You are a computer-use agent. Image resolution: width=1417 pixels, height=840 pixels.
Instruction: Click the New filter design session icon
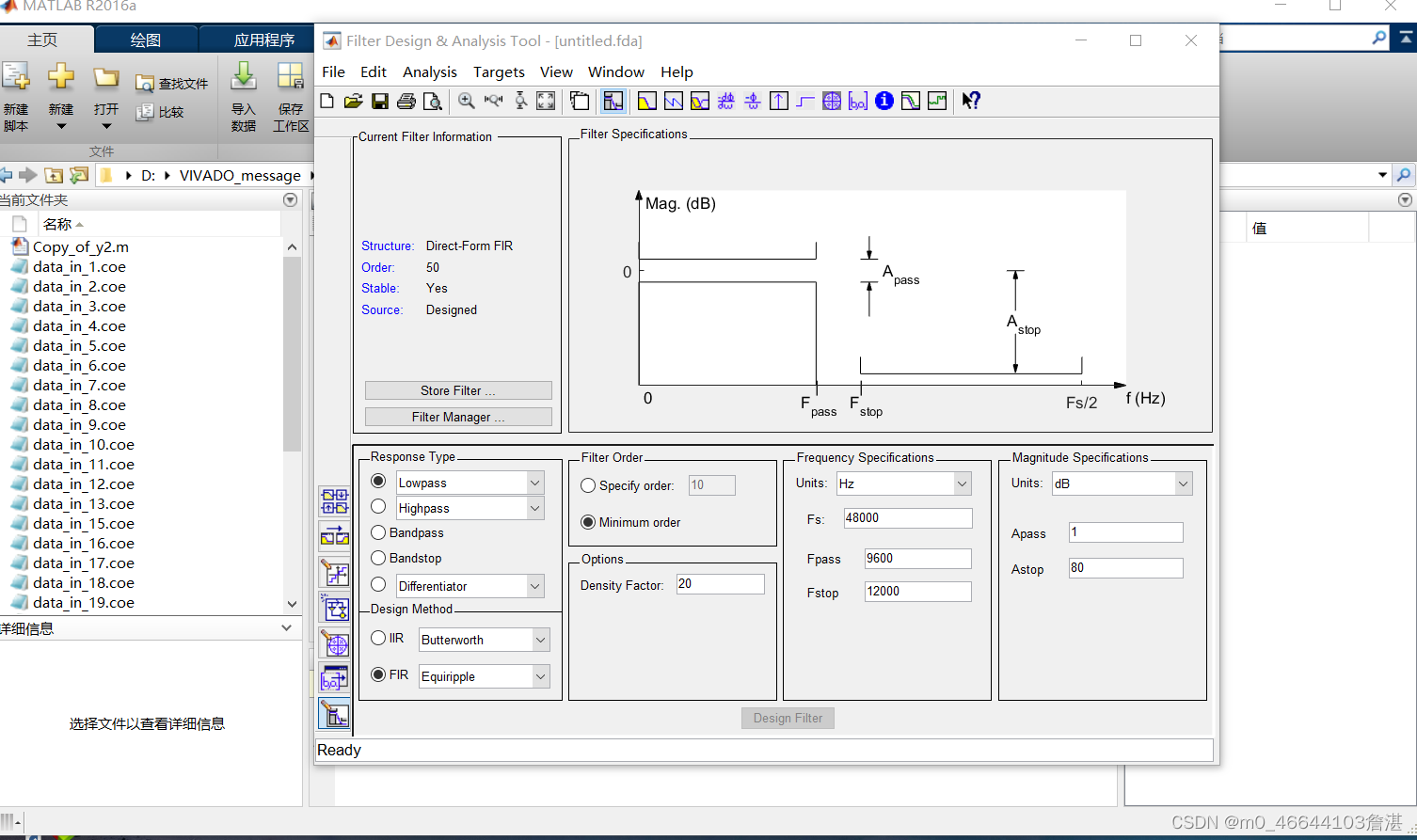[x=326, y=101]
